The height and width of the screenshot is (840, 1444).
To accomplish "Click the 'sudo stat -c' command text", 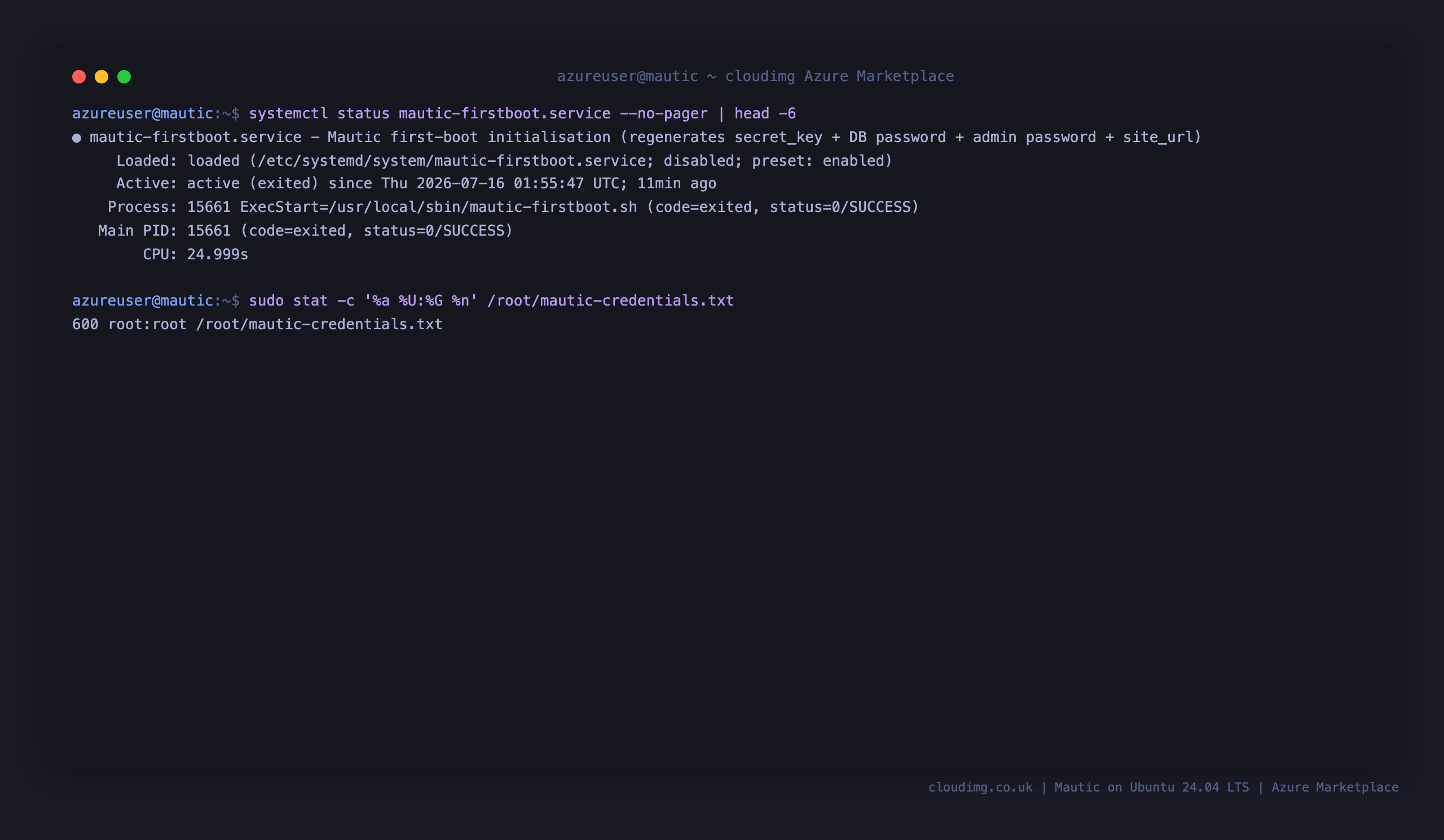I will point(301,300).
